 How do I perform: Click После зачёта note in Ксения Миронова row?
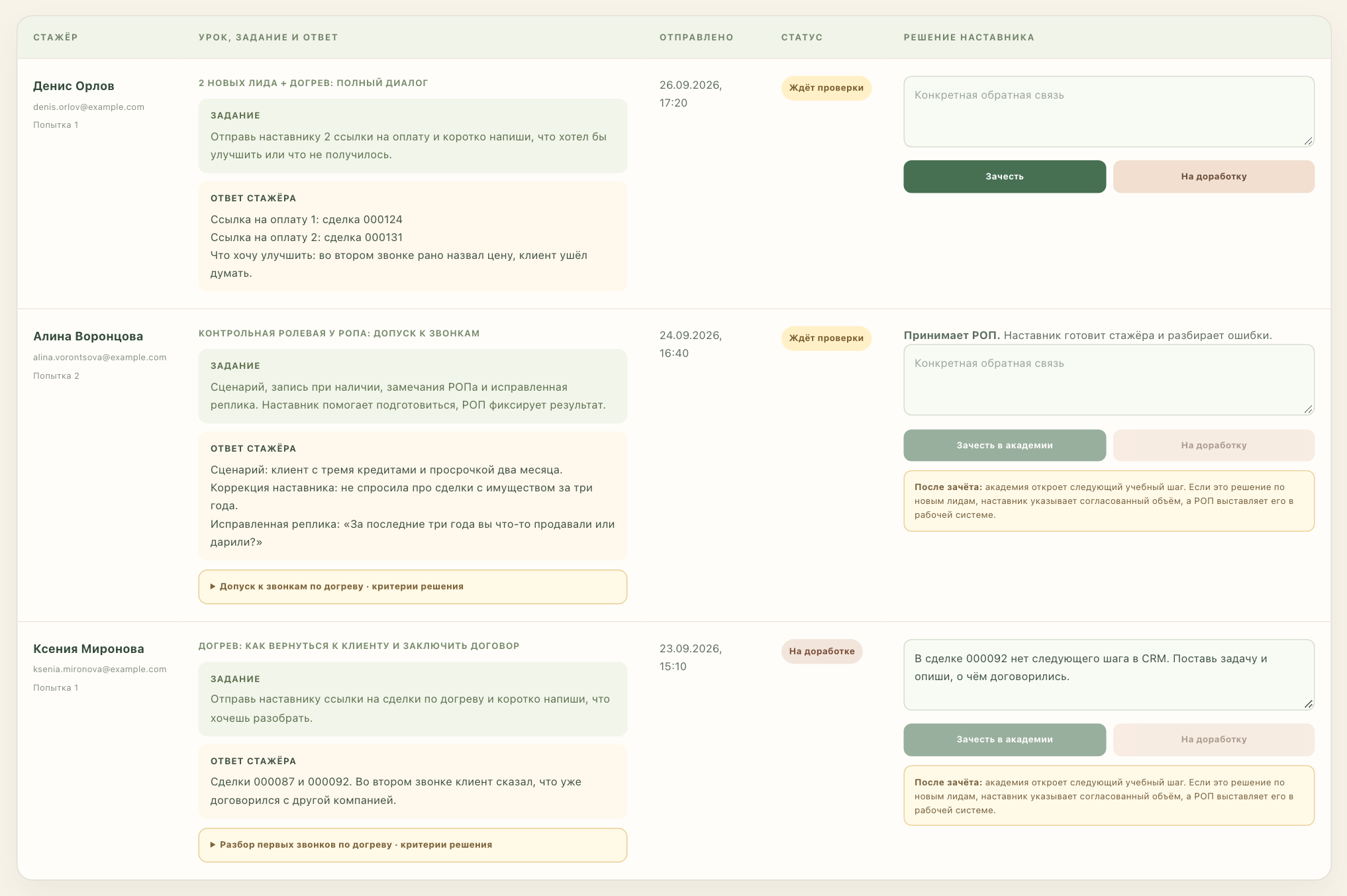pyautogui.click(x=1109, y=795)
